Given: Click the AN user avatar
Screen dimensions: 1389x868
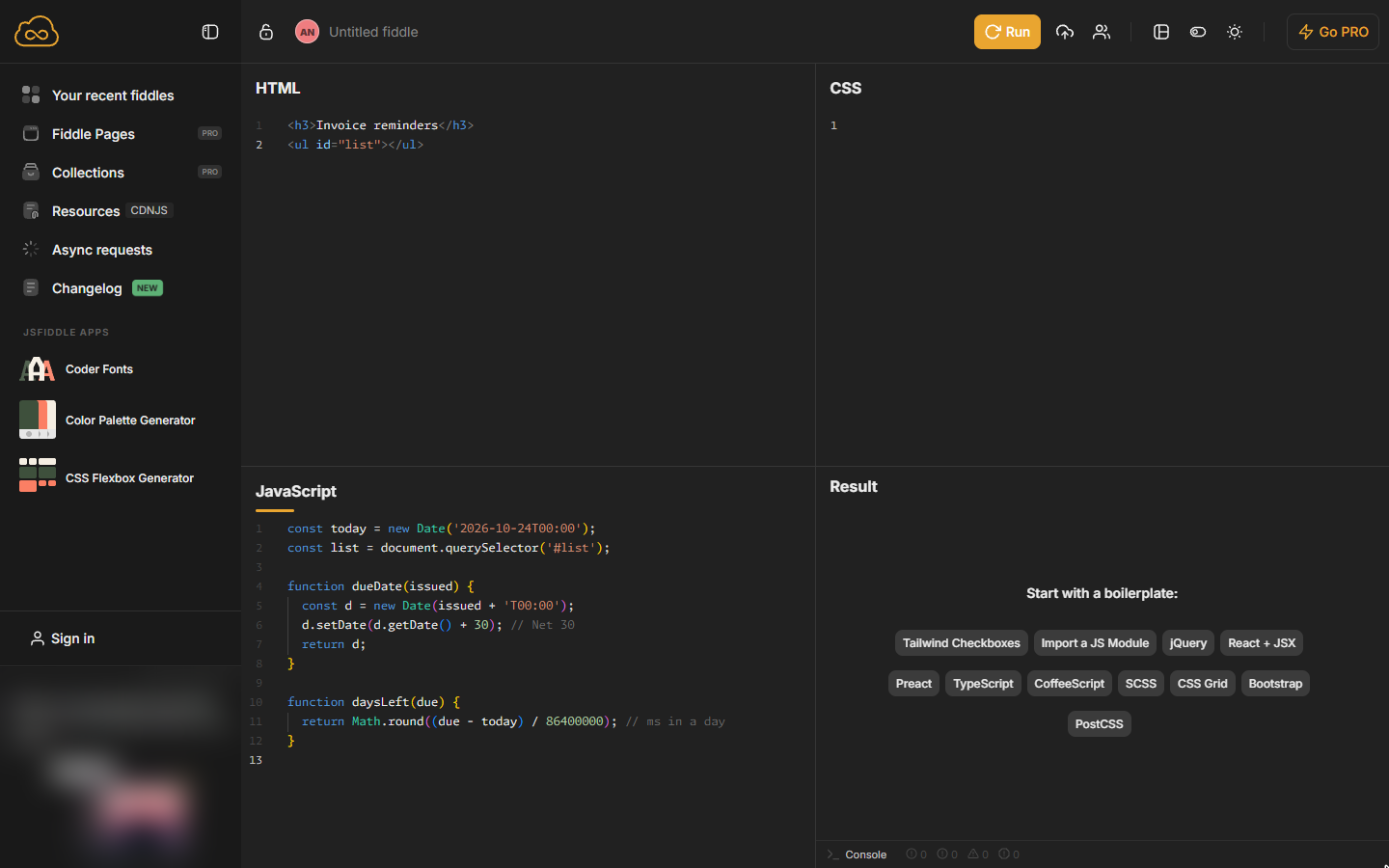Looking at the screenshot, I should pos(307,32).
